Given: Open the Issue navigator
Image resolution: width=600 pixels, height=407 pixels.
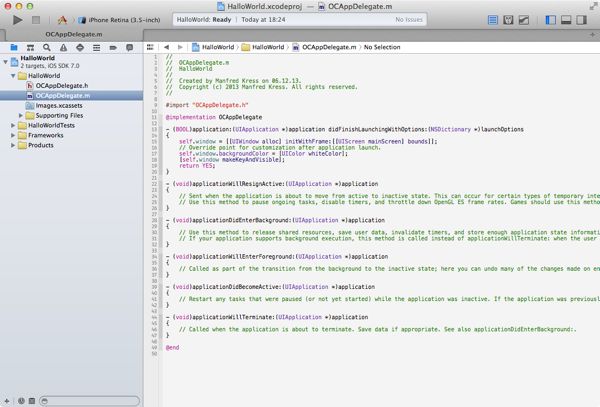Looking at the screenshot, I should (x=64, y=47).
